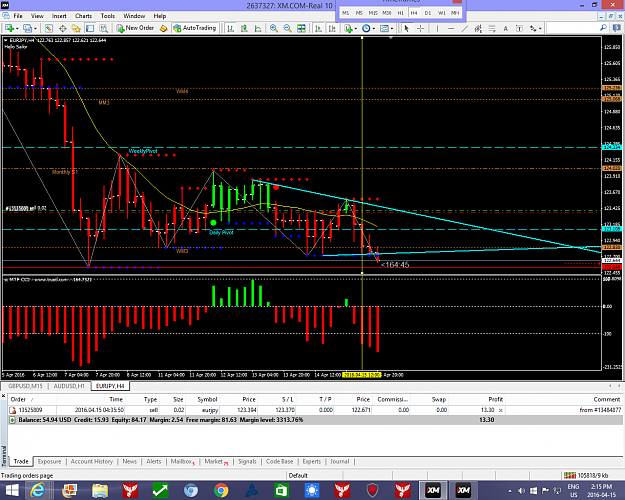Click the search input field
Viewport: 625px width, 500px height.
pos(572,28)
